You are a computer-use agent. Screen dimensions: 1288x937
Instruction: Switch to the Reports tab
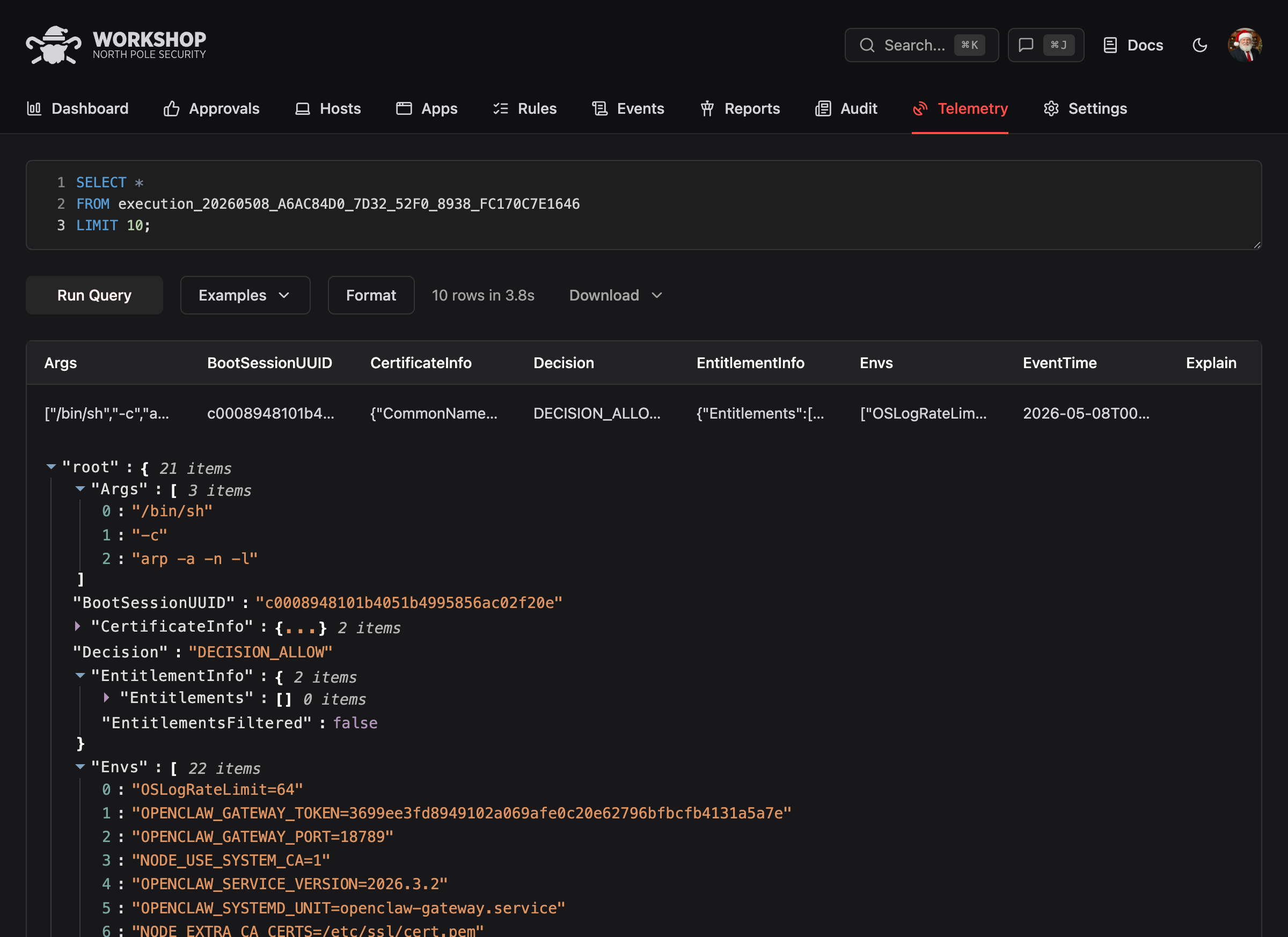click(740, 108)
